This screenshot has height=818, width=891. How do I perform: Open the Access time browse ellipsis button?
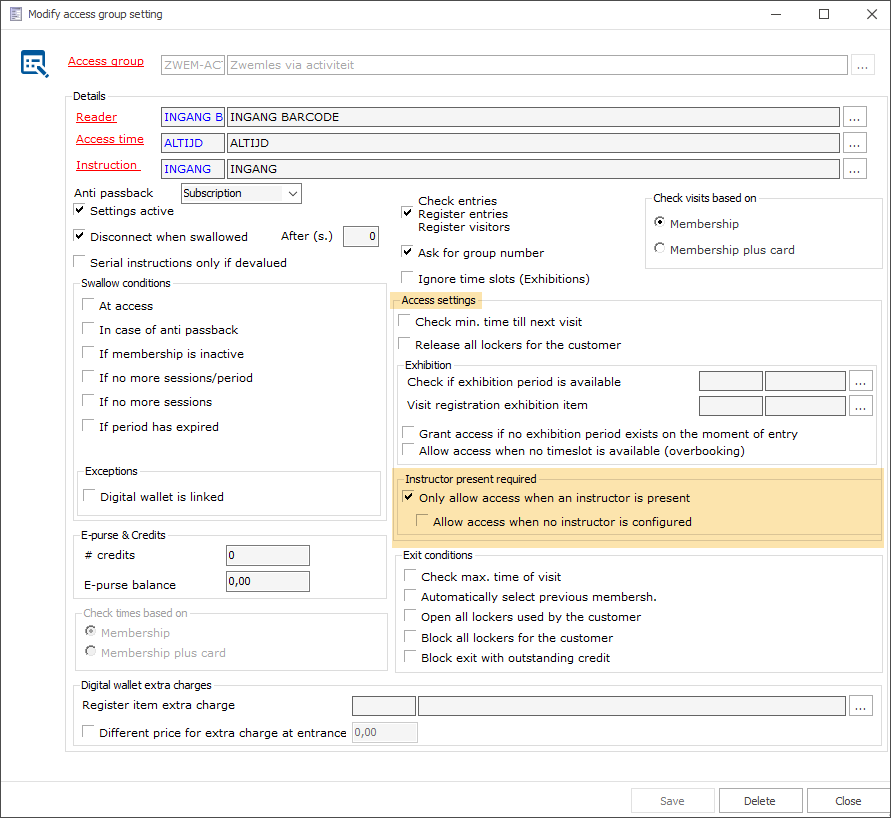click(855, 143)
